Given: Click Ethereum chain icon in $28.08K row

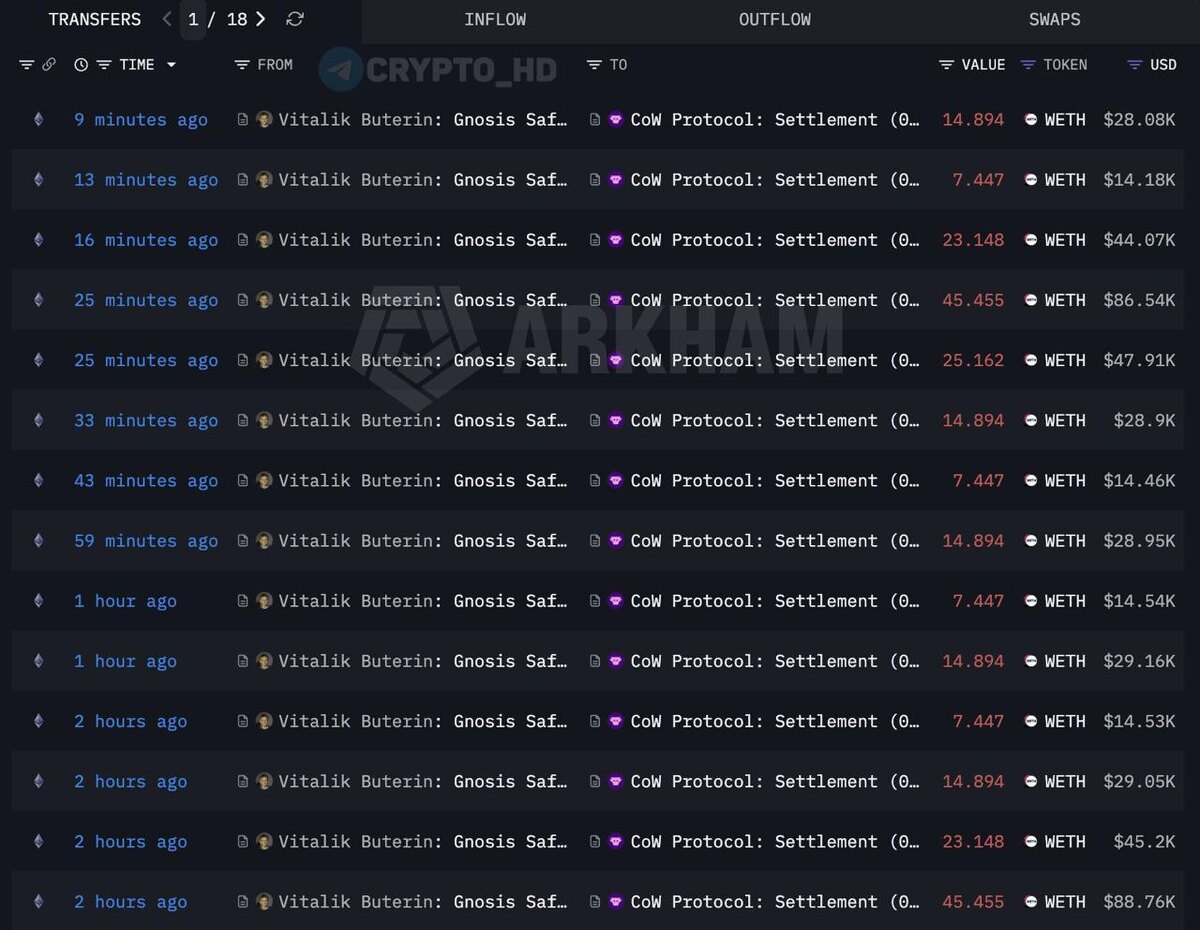Looking at the screenshot, I should click(x=39, y=119).
